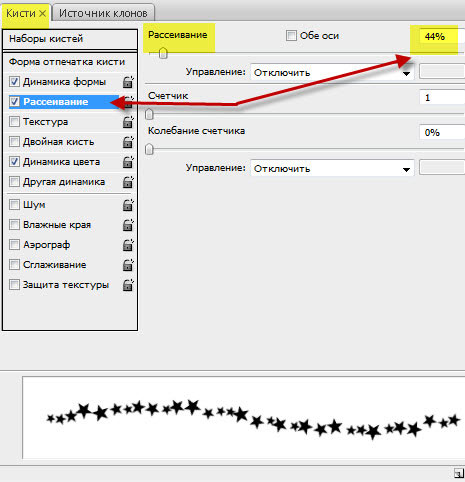Image resolution: width=465 pixels, height=482 pixels.
Task: Toggle lock icon next to Другая динамика
Action: point(128,182)
